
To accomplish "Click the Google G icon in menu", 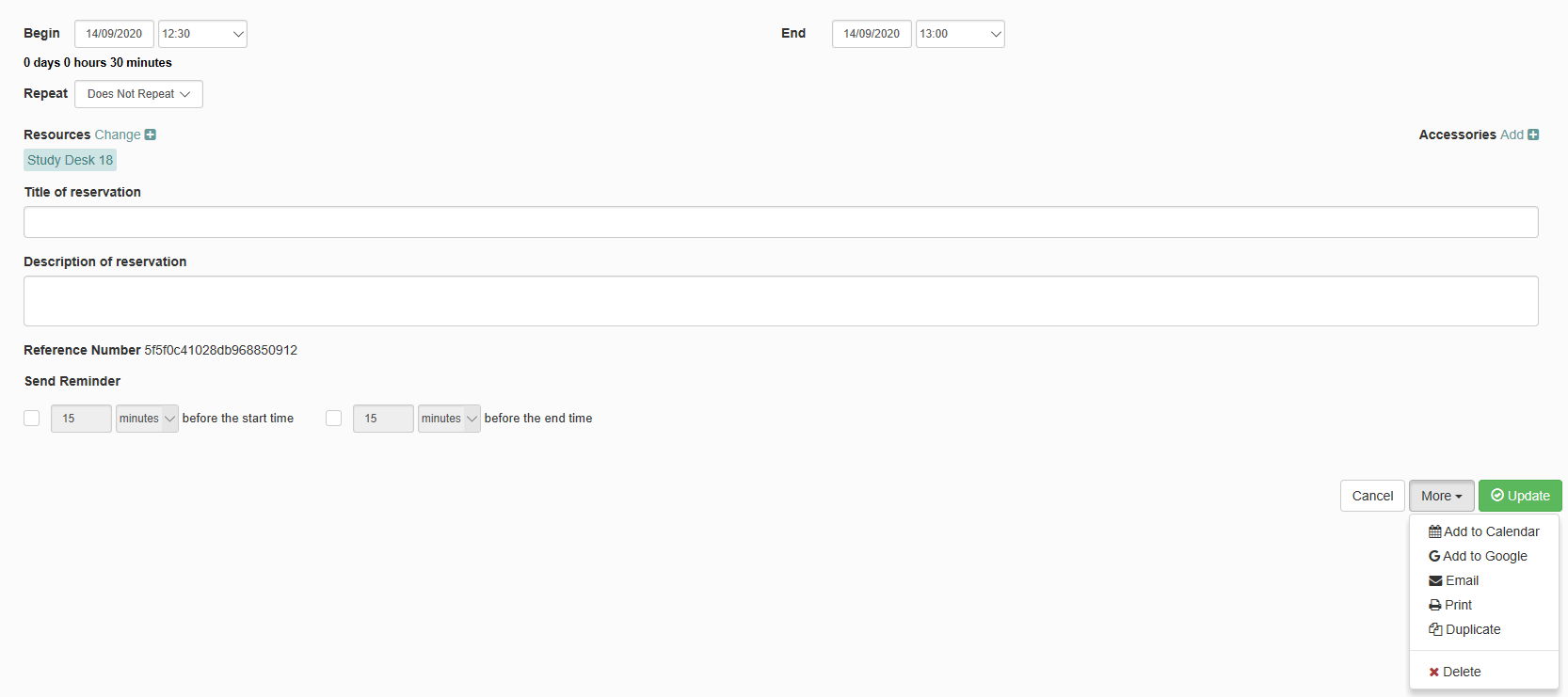I will pos(1434,556).
